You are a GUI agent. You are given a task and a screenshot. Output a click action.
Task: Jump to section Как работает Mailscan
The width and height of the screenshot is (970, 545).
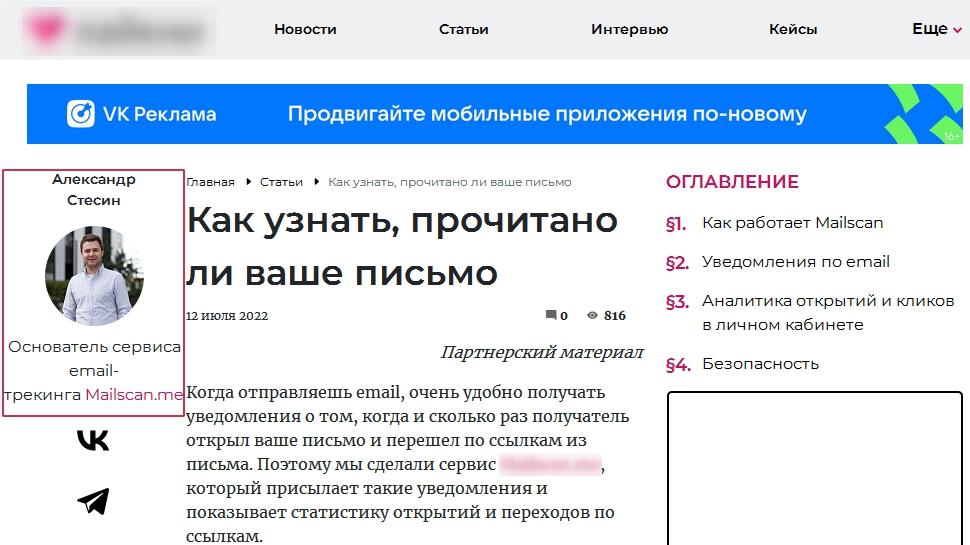792,223
